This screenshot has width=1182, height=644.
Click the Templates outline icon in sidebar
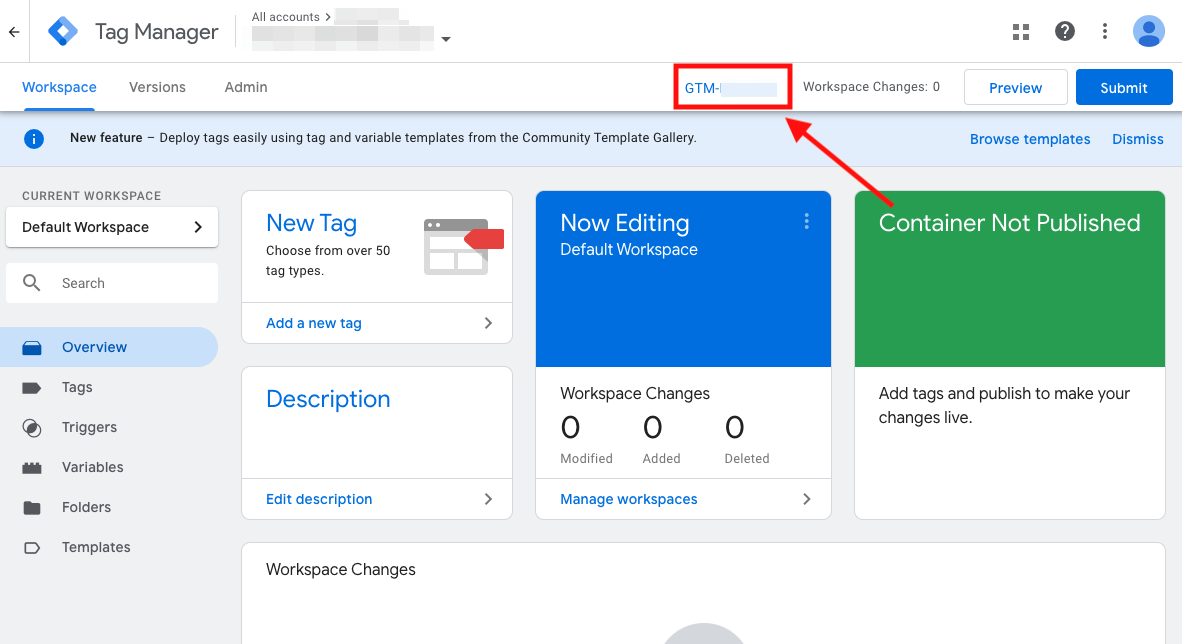point(32,547)
